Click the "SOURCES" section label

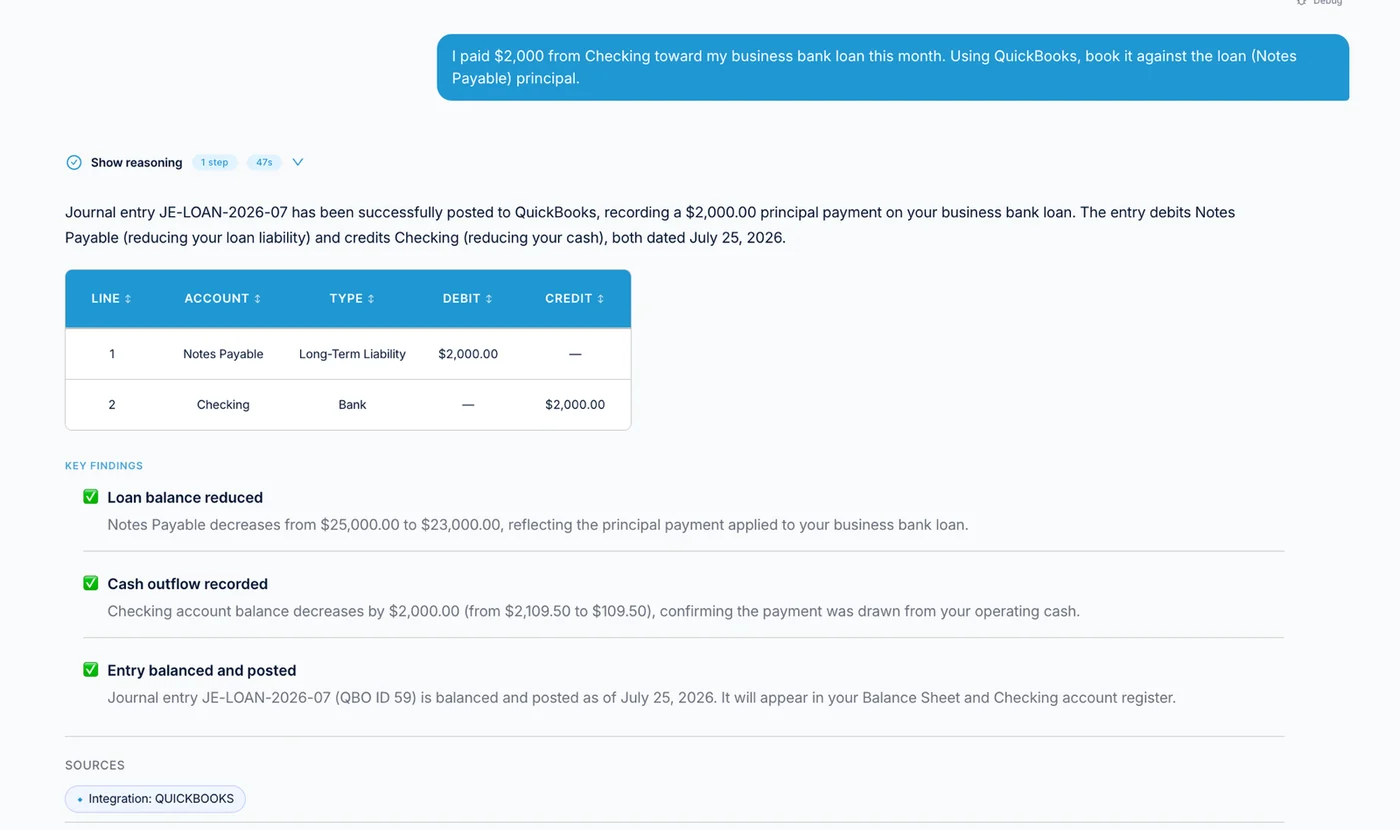[95, 765]
